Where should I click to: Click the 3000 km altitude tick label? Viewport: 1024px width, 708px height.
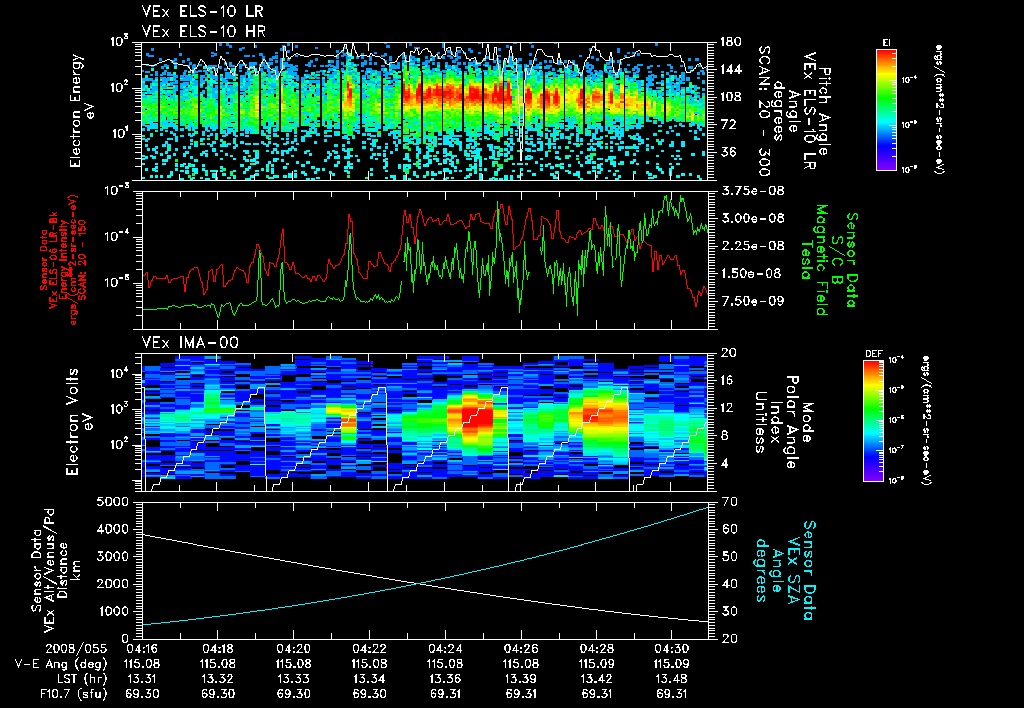(x=113, y=556)
